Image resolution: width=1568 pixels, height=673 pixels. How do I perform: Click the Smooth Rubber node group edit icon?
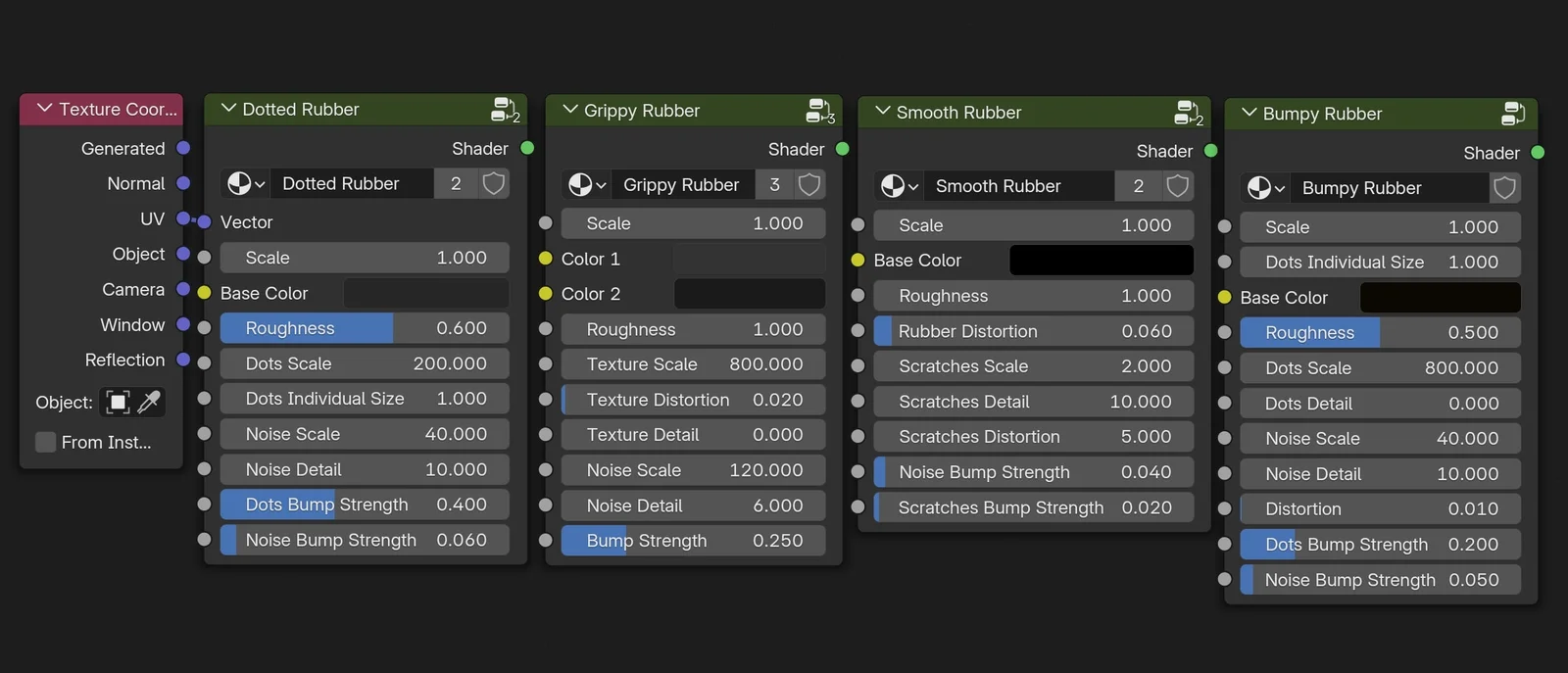click(1188, 113)
